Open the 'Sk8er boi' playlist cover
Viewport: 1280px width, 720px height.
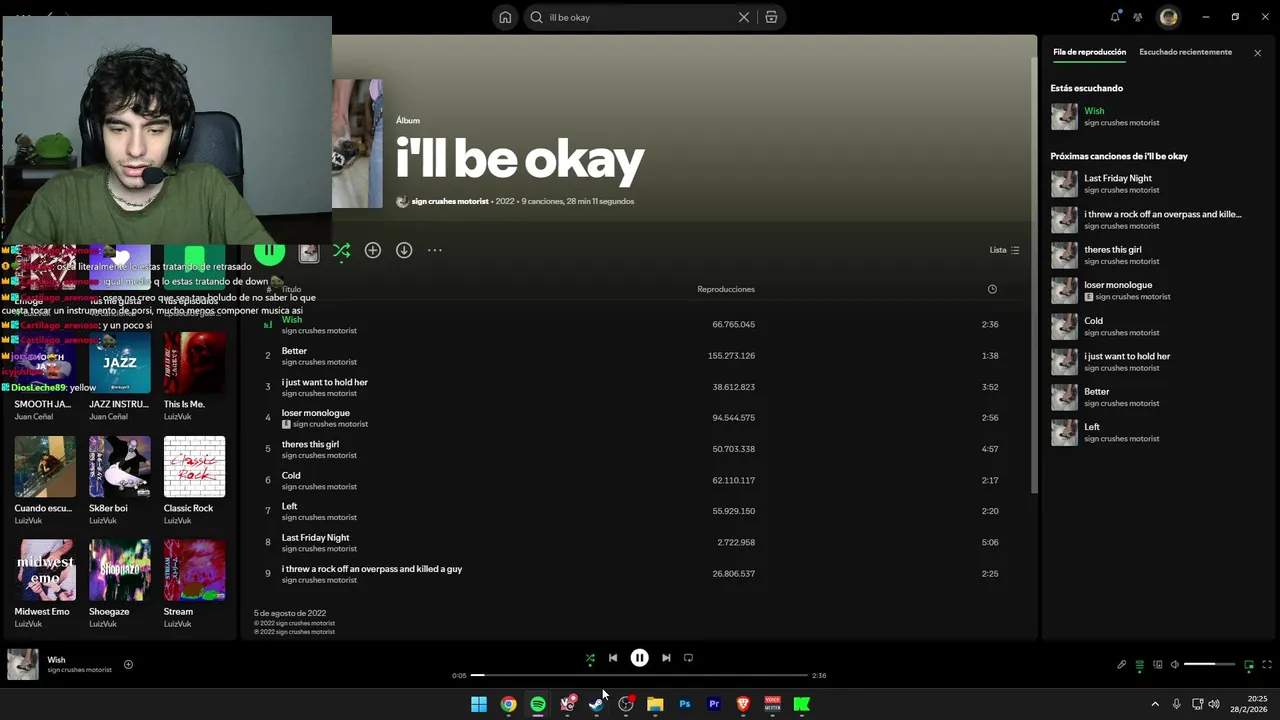(120, 467)
